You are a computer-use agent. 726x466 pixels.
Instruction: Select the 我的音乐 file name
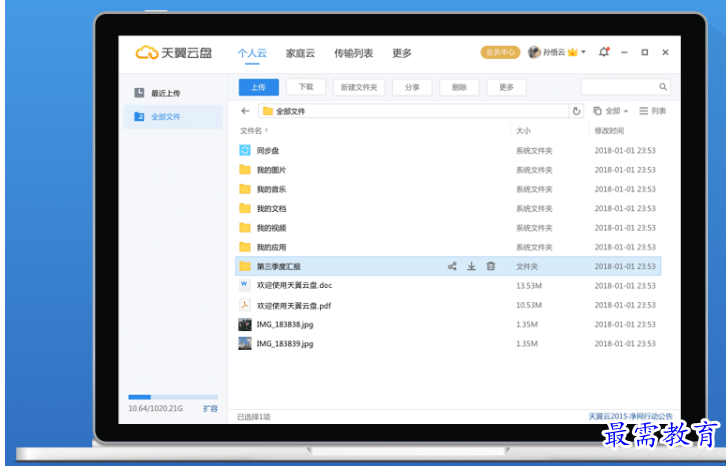pyautogui.click(x=271, y=189)
